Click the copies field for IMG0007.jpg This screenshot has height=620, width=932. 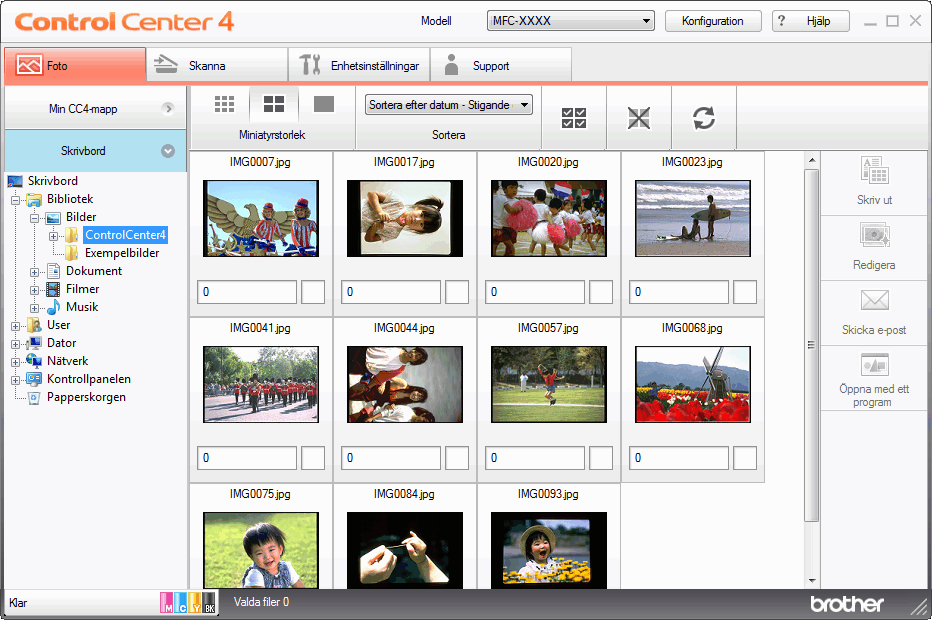pos(247,292)
